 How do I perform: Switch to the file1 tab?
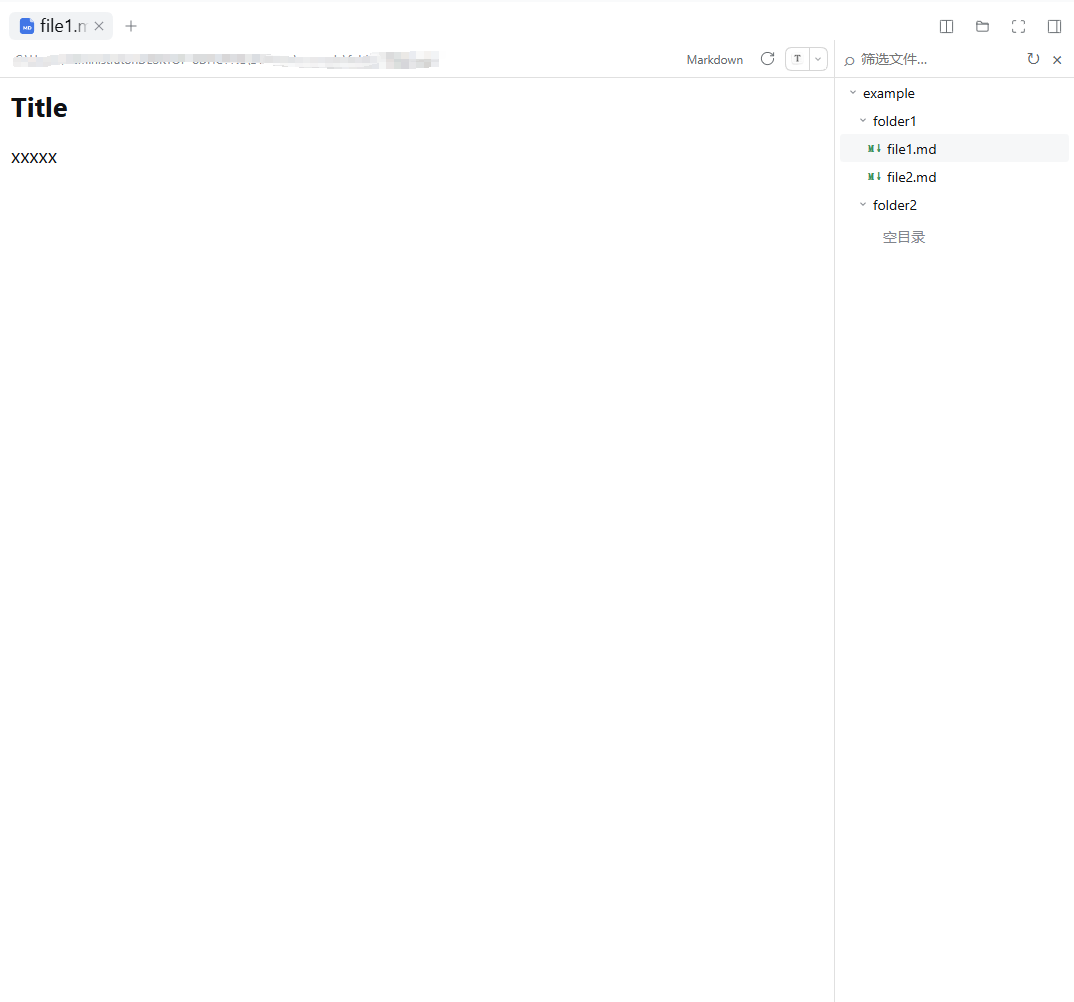tap(60, 26)
